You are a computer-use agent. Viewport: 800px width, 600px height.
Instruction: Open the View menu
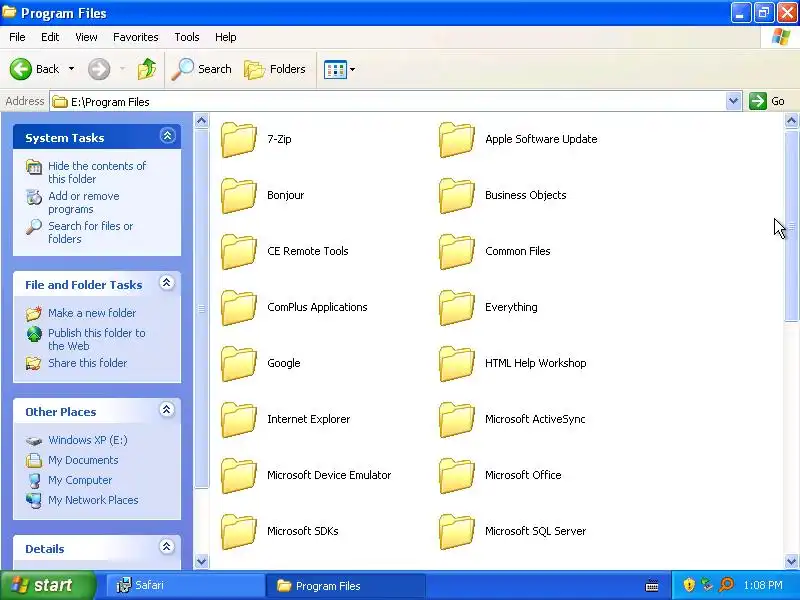86,37
